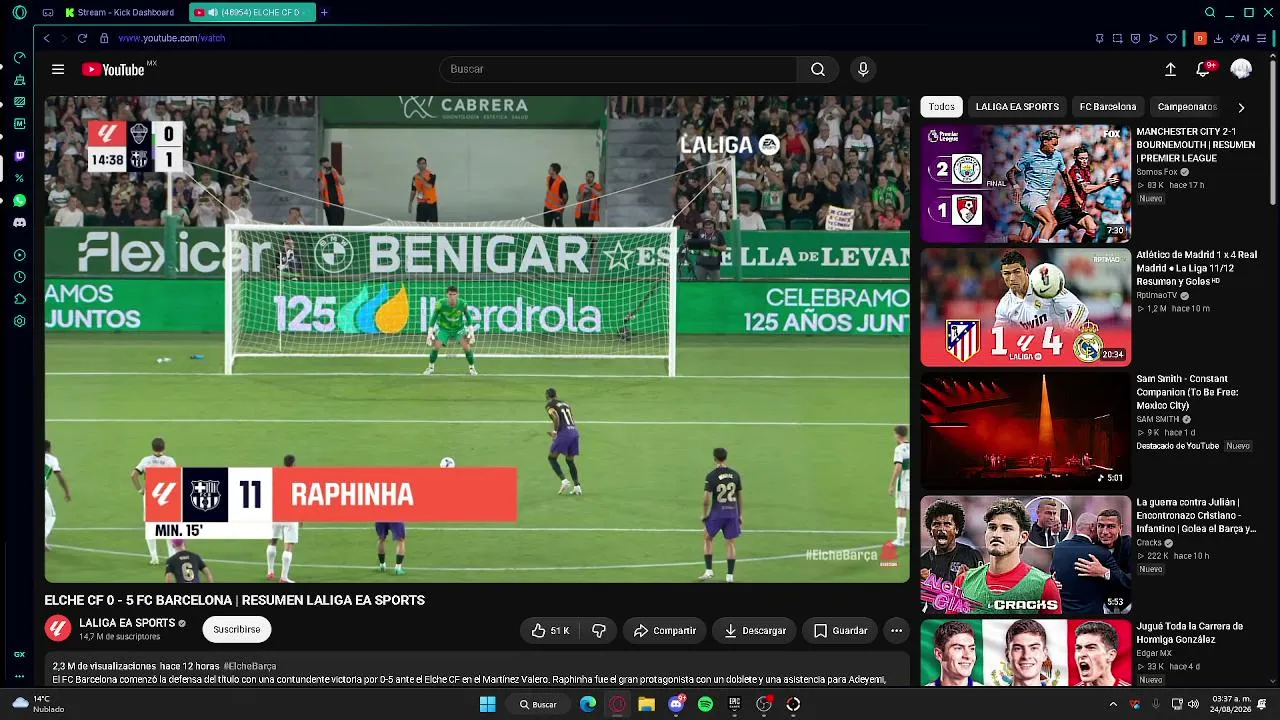Open Jugué Toda la Carrera video title
The height and width of the screenshot is (720, 1280).
(1189, 633)
